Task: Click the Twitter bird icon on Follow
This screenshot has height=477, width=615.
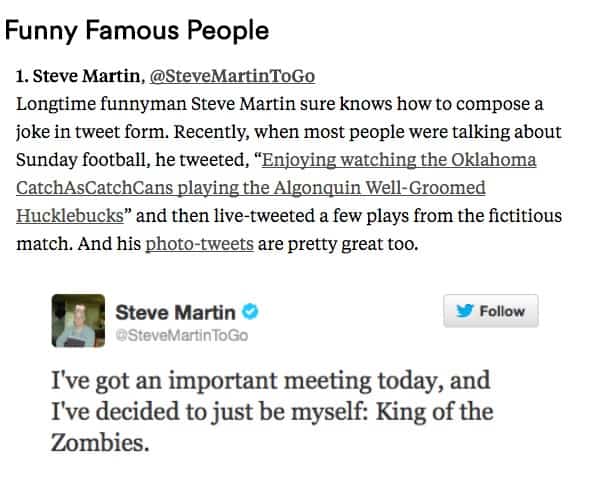Action: [465, 311]
